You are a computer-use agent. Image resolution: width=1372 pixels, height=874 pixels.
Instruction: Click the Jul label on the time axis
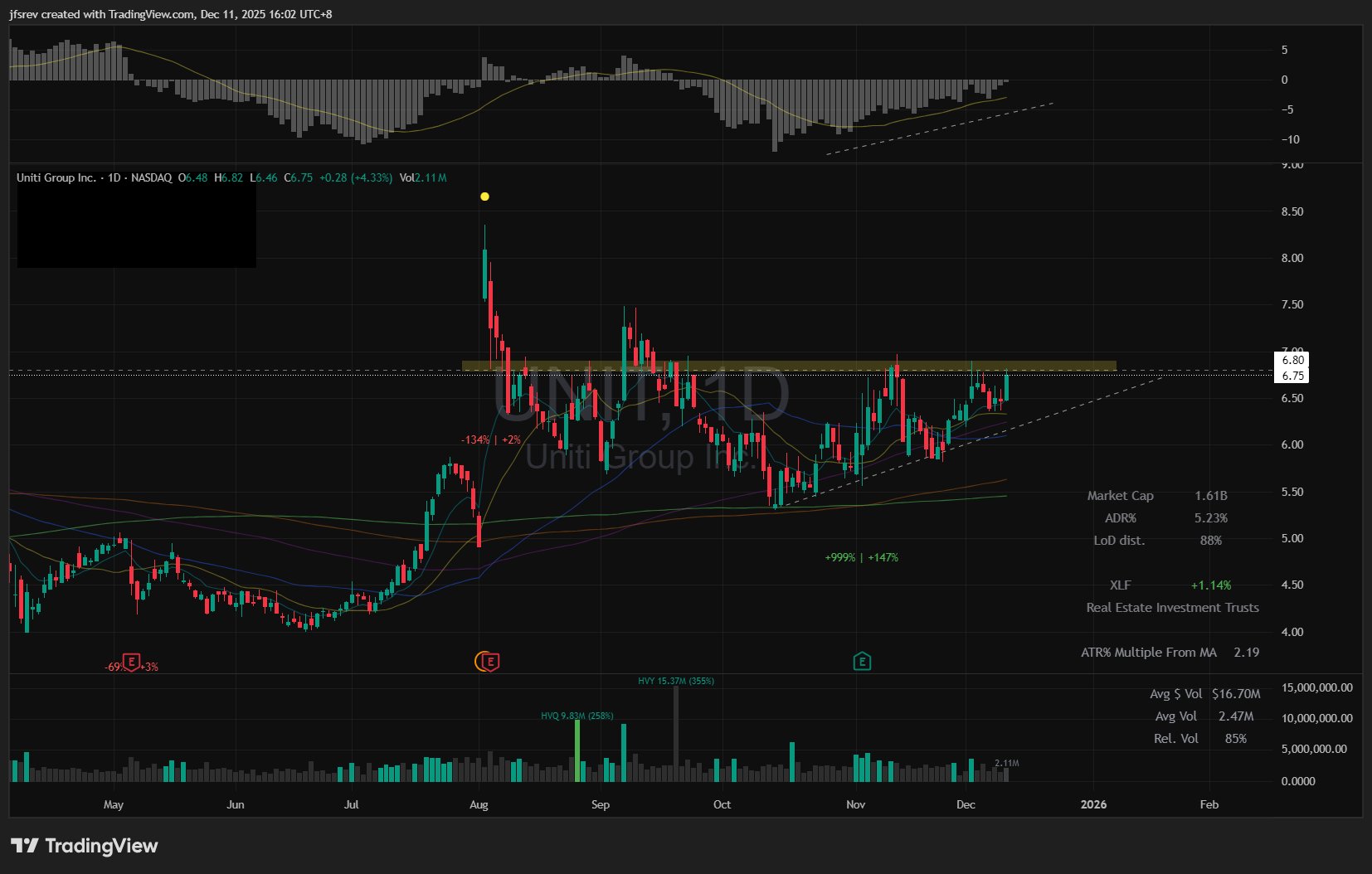click(x=352, y=804)
